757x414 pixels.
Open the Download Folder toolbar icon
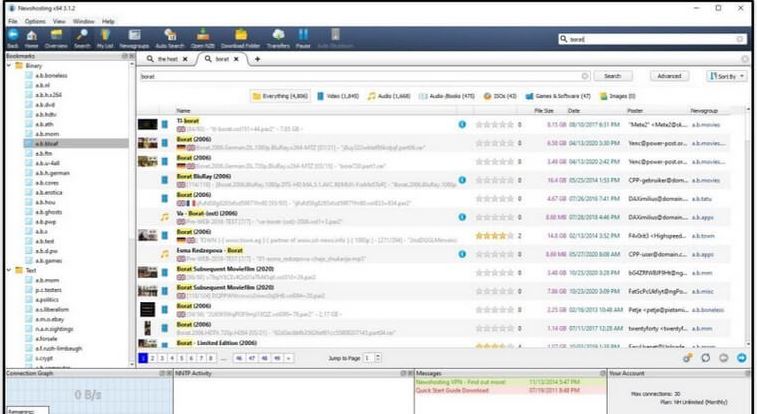coord(240,38)
